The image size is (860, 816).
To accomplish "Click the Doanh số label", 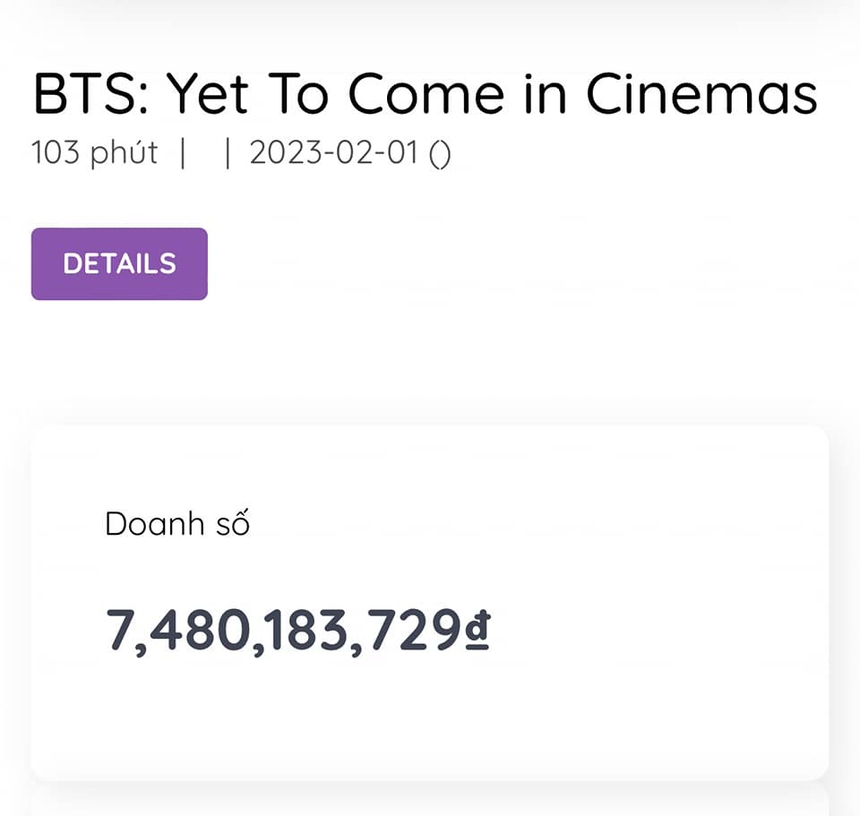I will click(177, 524).
